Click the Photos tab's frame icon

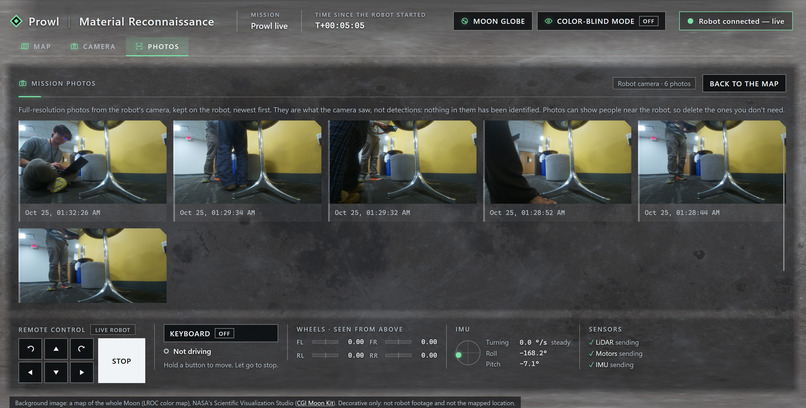point(139,46)
